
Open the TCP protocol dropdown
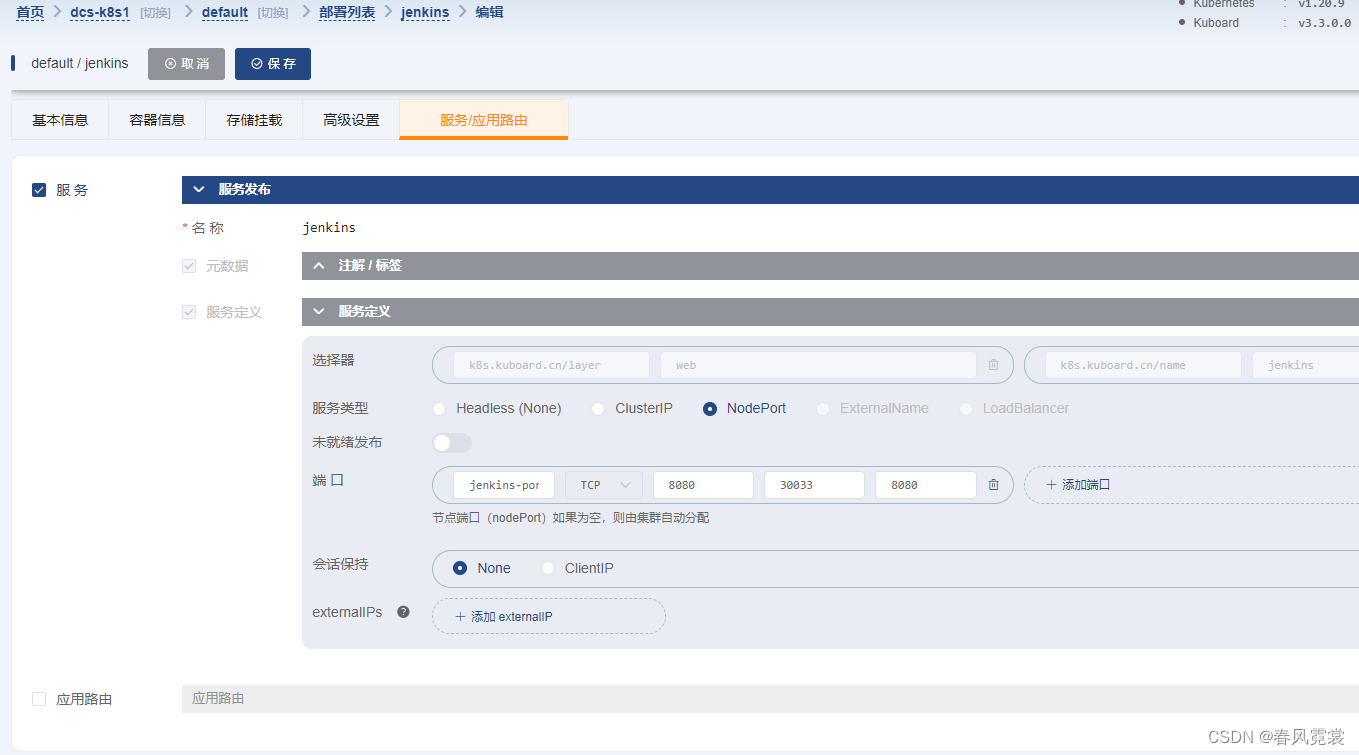click(x=604, y=485)
